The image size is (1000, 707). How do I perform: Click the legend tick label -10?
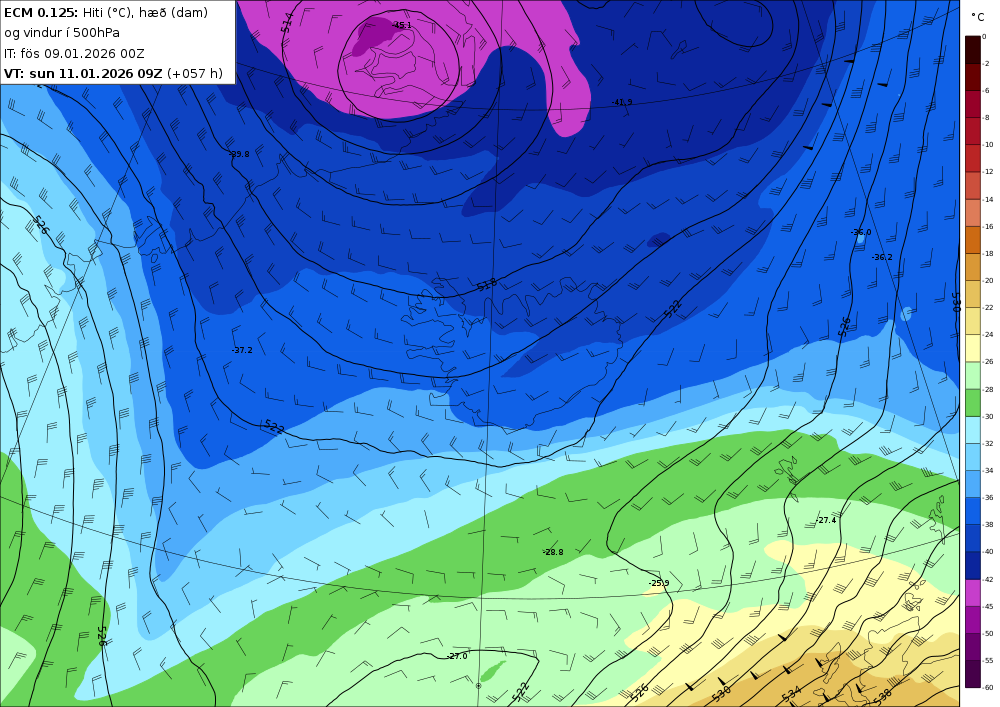987,145
